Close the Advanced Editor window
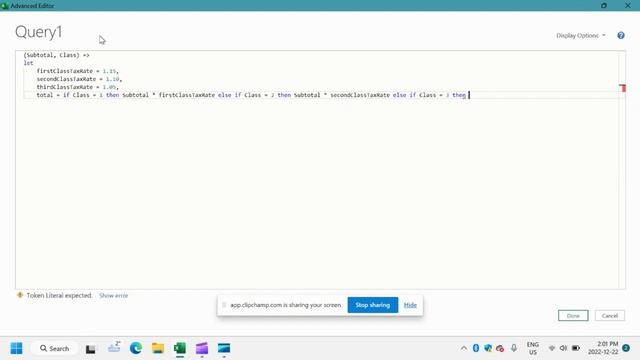Image resolution: width=640 pixels, height=360 pixels. pyautogui.click(x=628, y=5)
